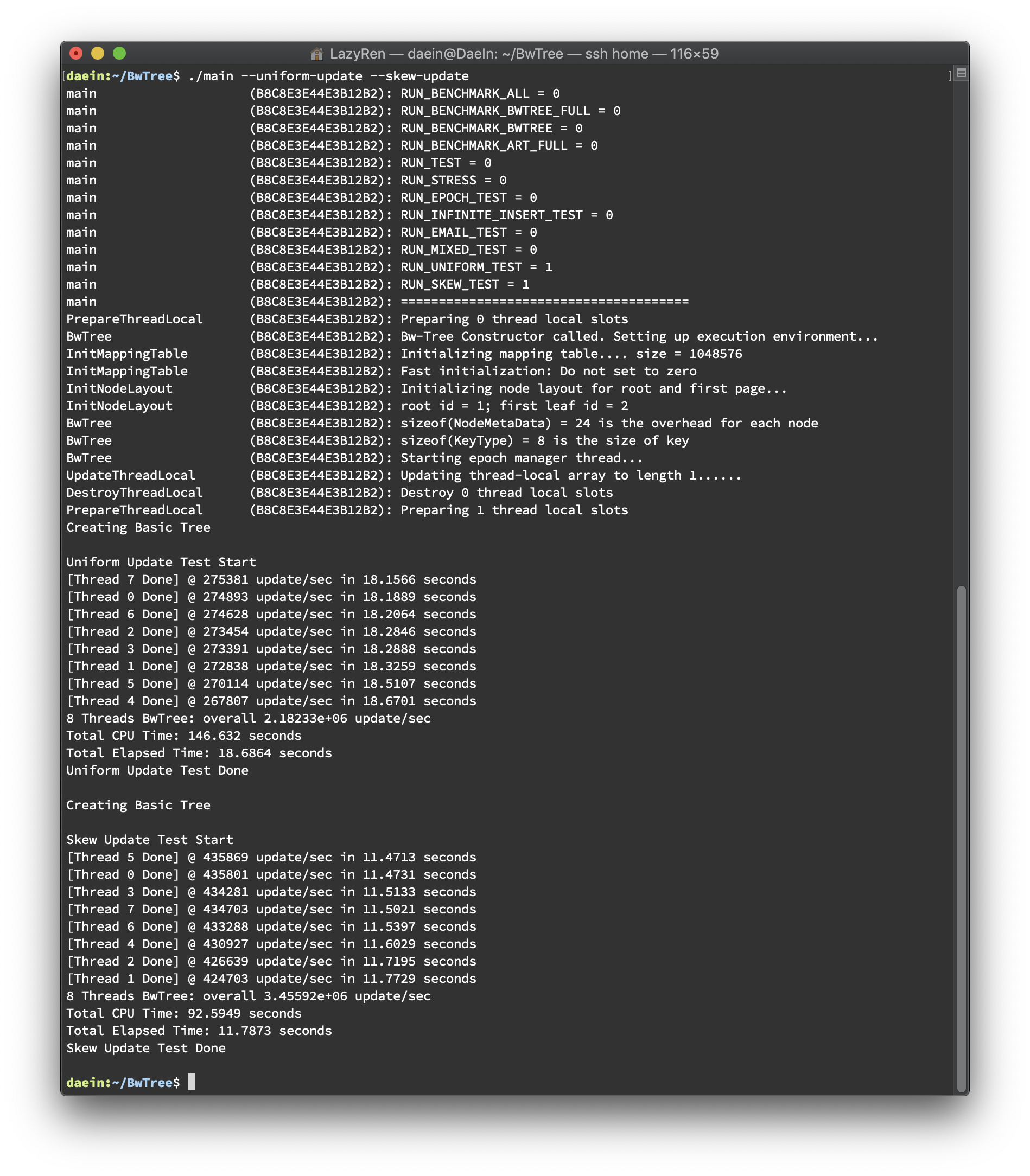Click the green fullscreen window button

point(119,53)
